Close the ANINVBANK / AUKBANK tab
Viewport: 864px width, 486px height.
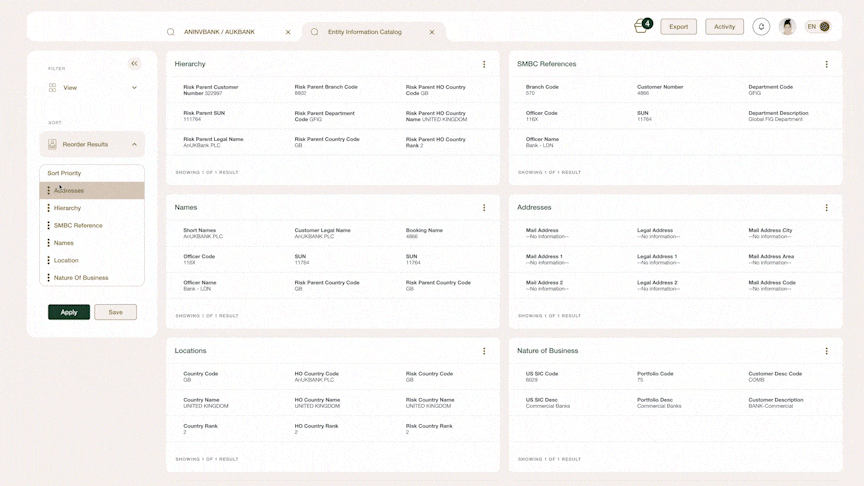pyautogui.click(x=288, y=32)
